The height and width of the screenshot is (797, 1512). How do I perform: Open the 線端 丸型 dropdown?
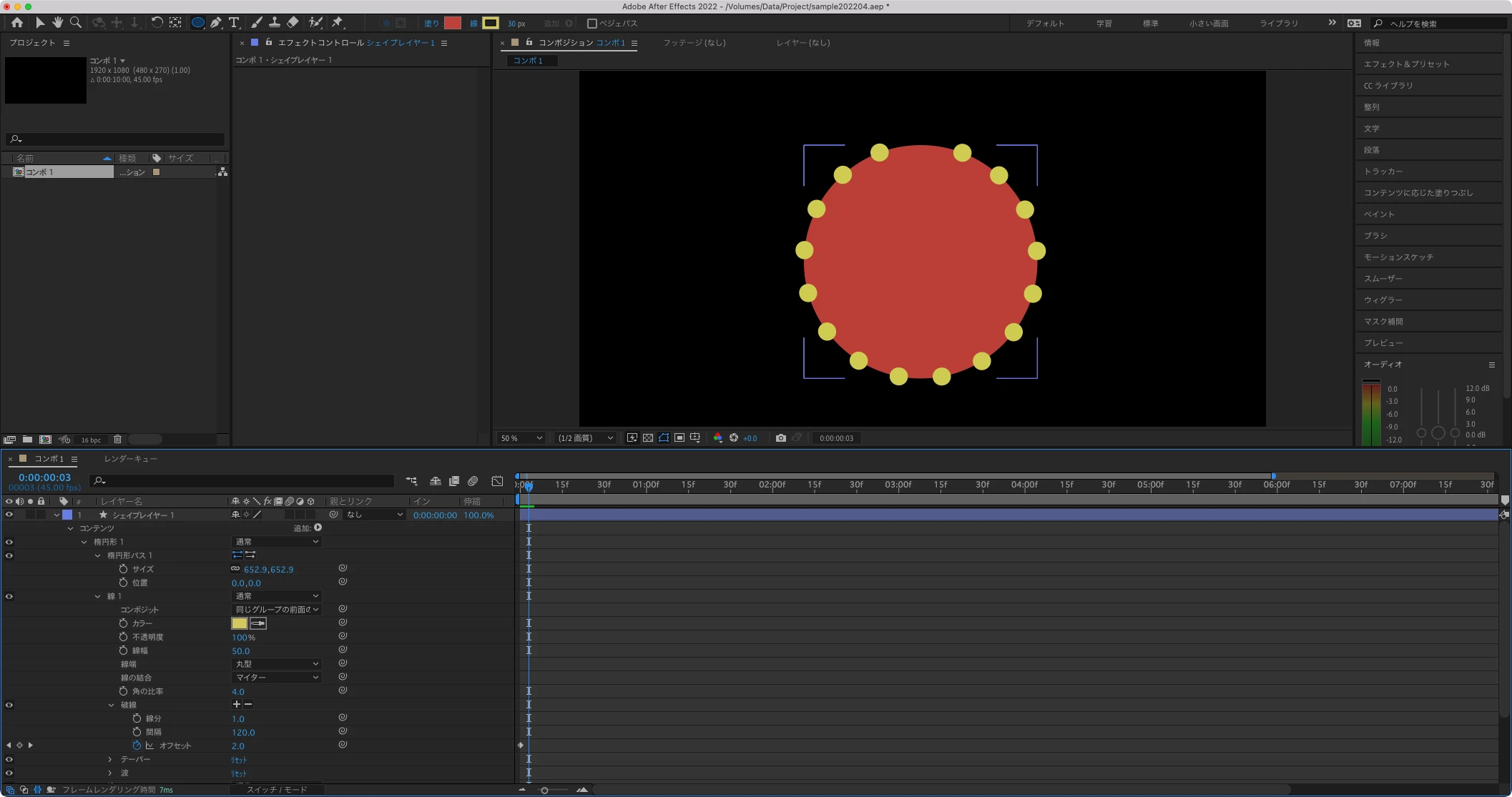point(276,664)
